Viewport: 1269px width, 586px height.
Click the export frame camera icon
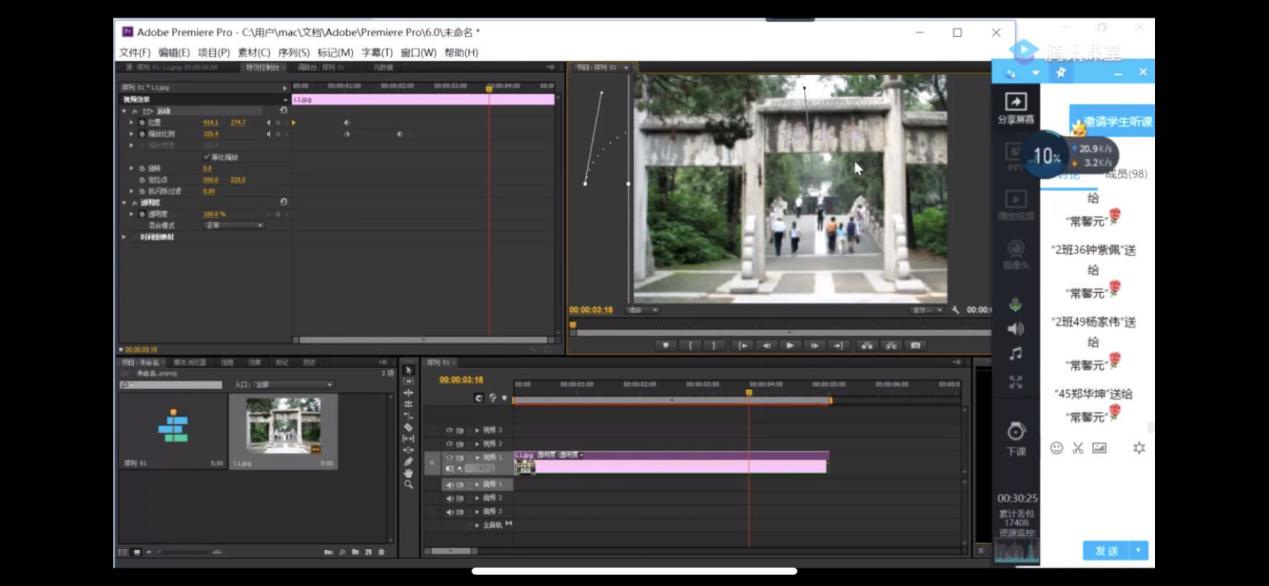[914, 345]
